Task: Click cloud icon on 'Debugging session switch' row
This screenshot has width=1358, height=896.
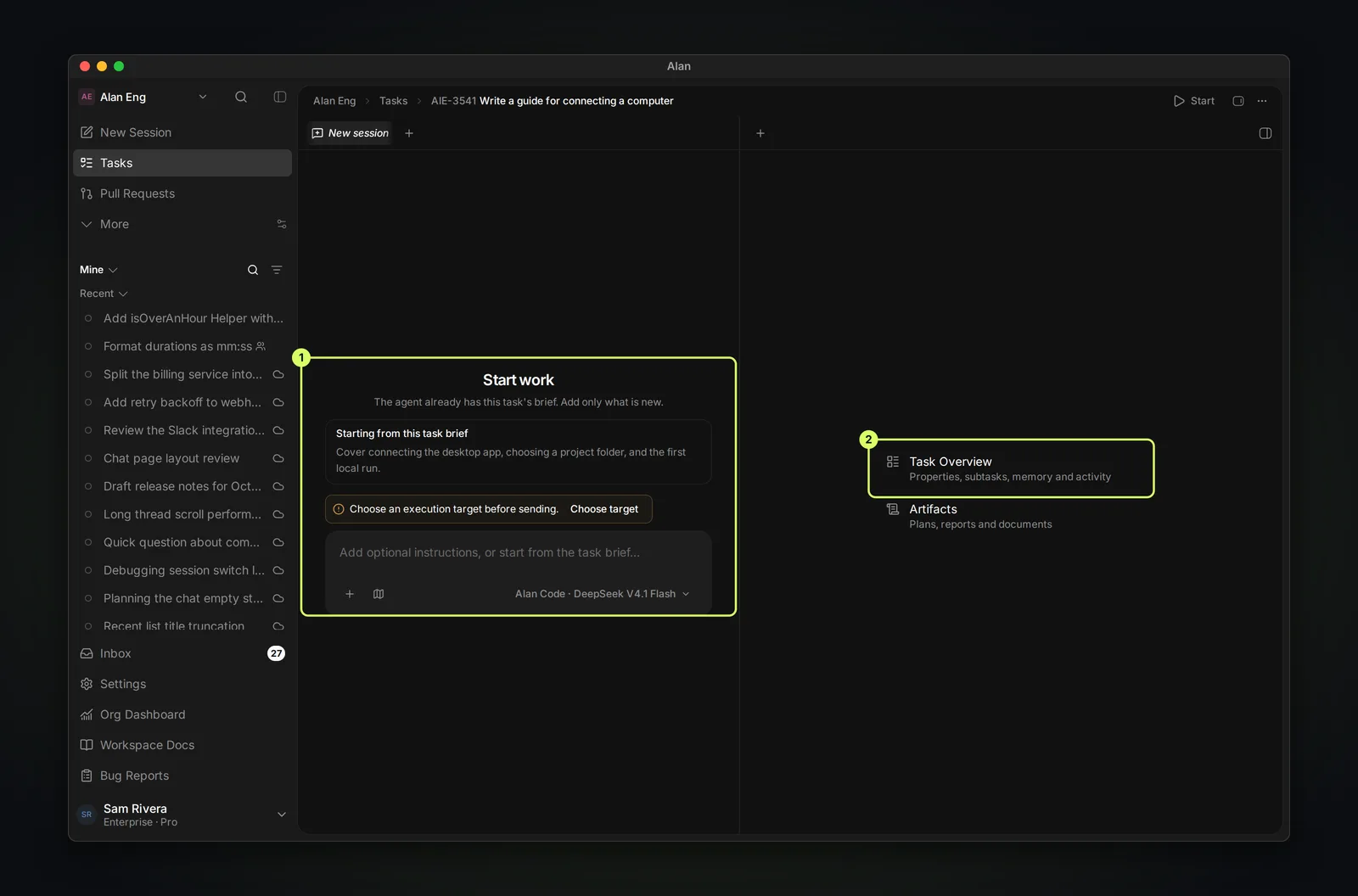Action: pos(278,570)
